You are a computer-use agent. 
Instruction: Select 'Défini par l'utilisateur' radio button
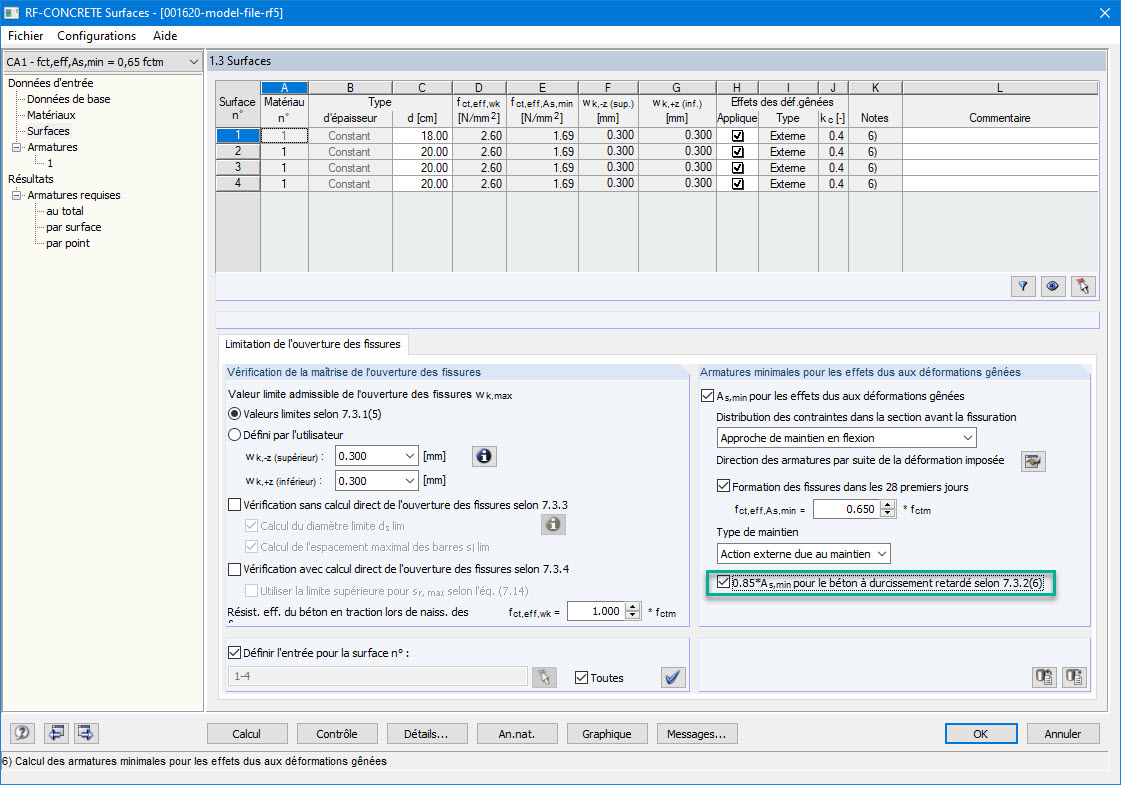(x=234, y=435)
